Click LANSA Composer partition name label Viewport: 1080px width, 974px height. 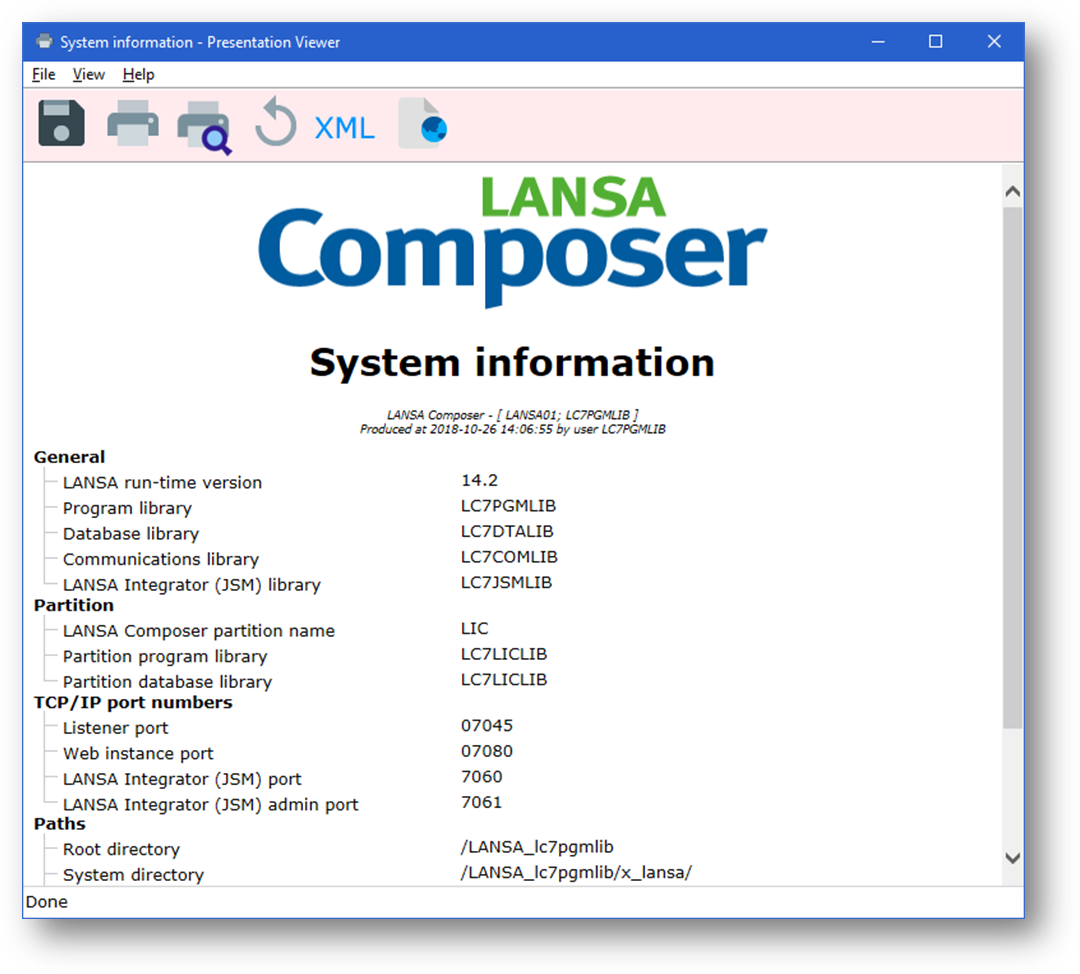point(199,631)
